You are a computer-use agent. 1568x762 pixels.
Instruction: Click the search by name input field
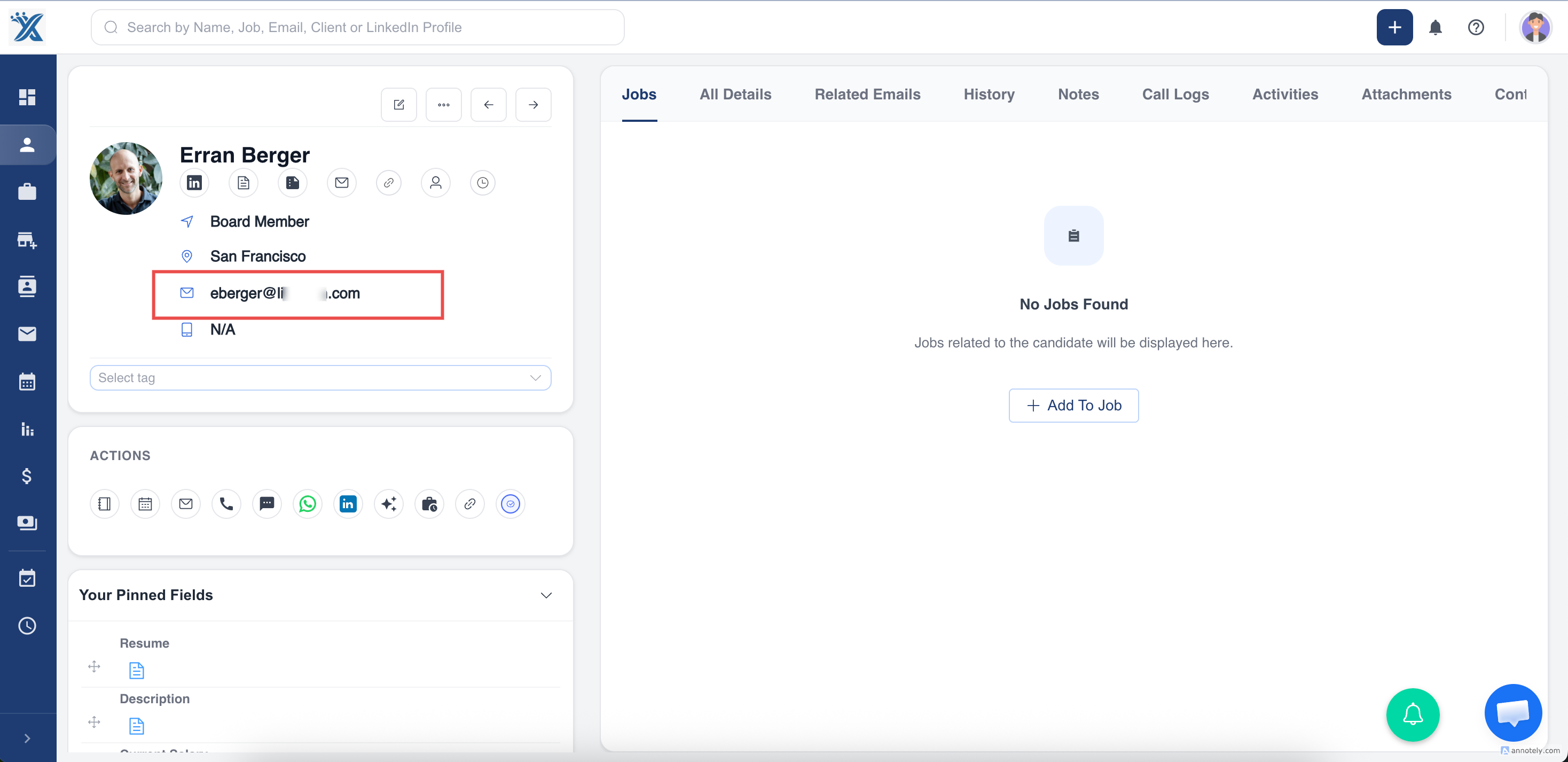pos(357,27)
